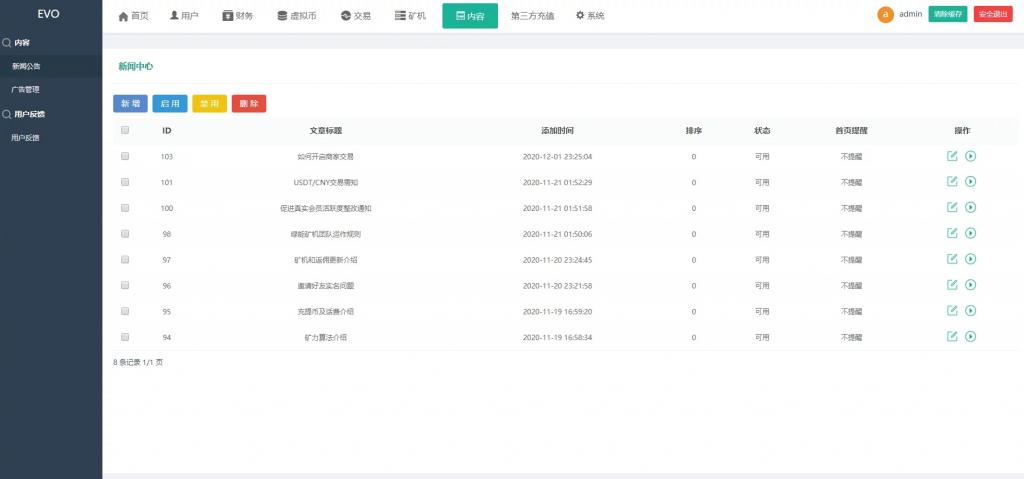The image size is (1024, 479).
Task: Select the checkbox for article ID 97
Action: coord(125,259)
